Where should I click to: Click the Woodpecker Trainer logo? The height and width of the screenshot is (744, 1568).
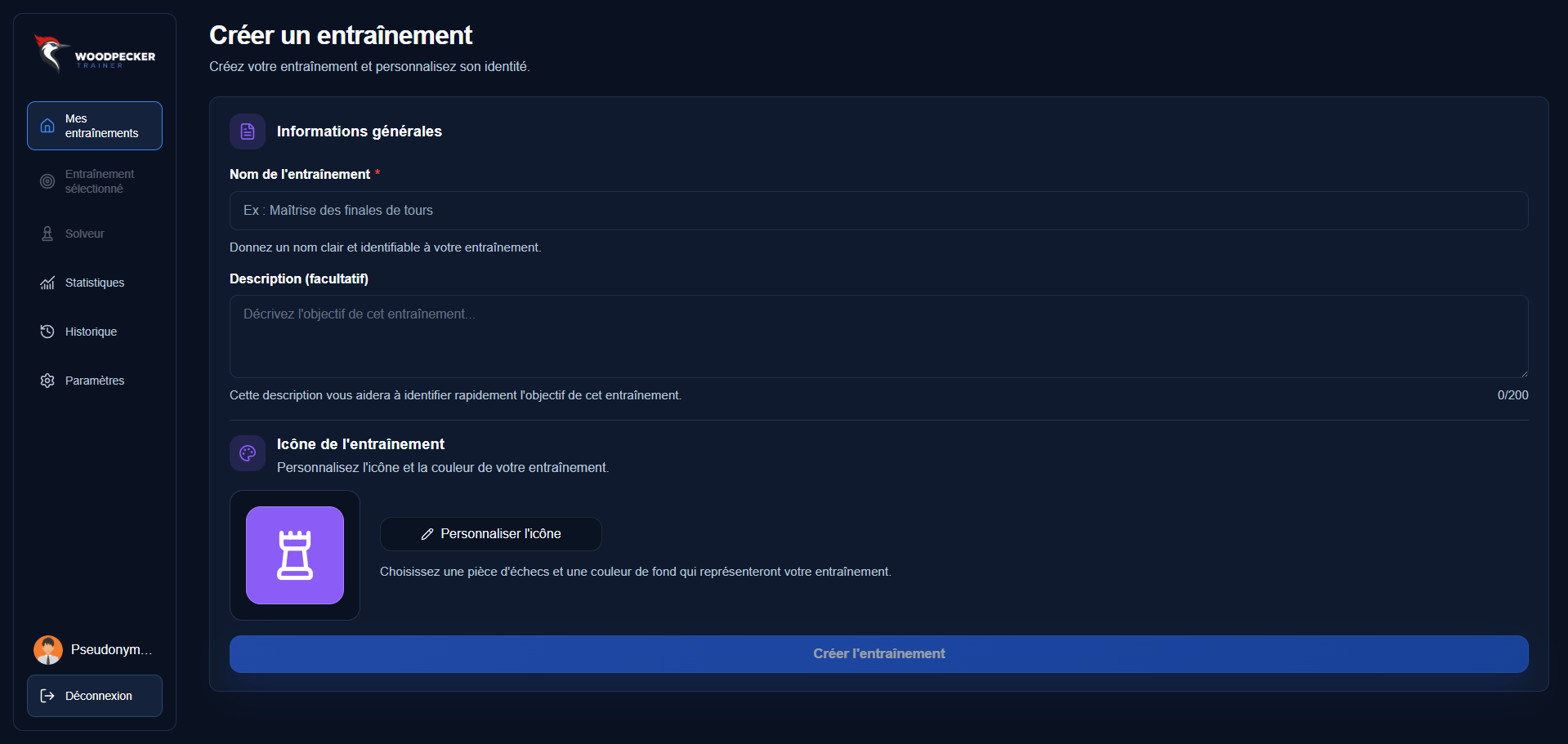pyautogui.click(x=95, y=55)
